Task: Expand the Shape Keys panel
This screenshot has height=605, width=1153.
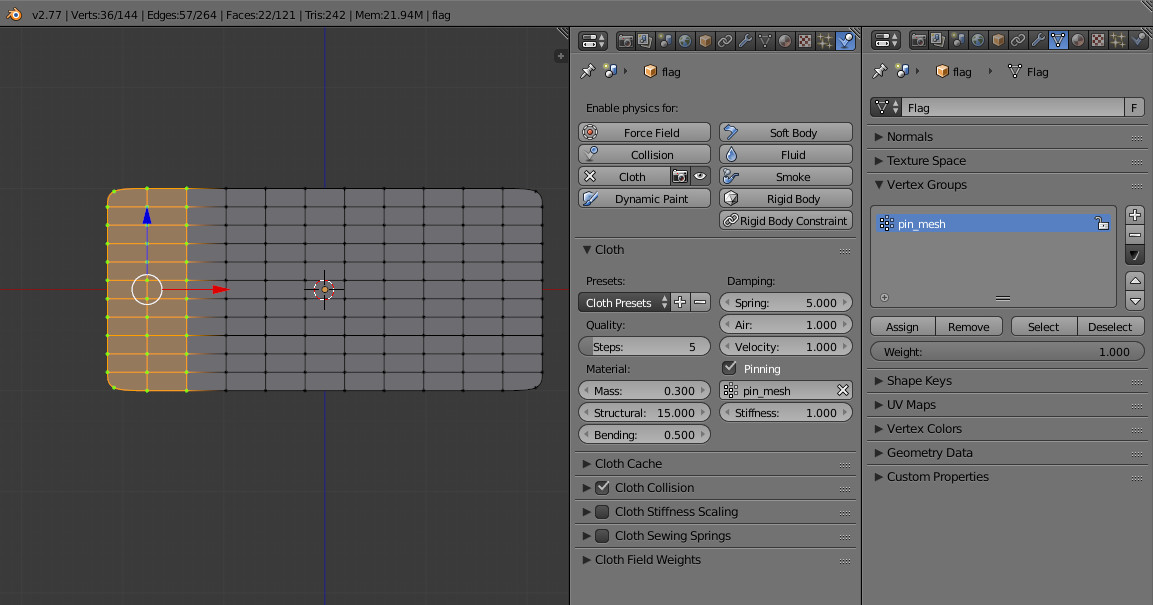Action: (x=879, y=381)
